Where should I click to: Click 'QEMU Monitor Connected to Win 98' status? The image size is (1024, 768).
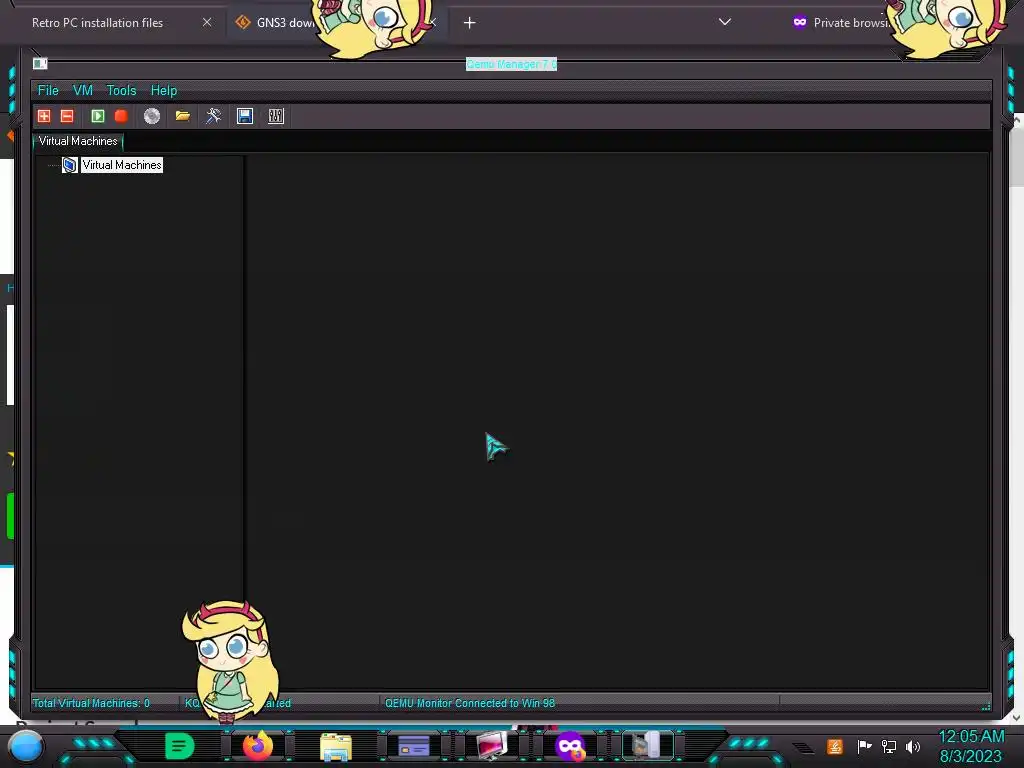[x=470, y=703]
